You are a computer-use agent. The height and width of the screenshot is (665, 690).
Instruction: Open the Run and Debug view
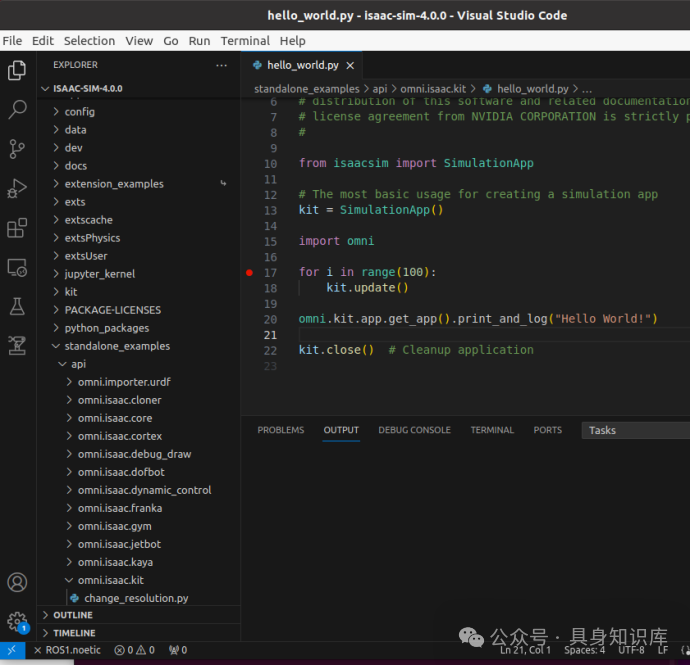click(17, 188)
